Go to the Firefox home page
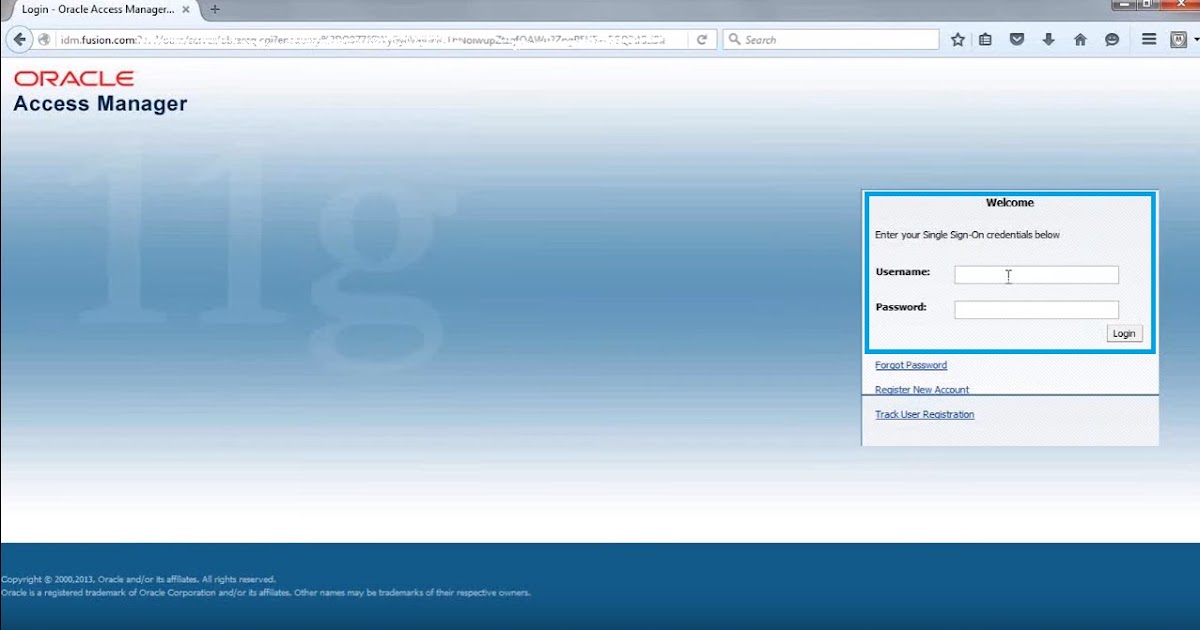The height and width of the screenshot is (630, 1200). pyautogui.click(x=1080, y=39)
